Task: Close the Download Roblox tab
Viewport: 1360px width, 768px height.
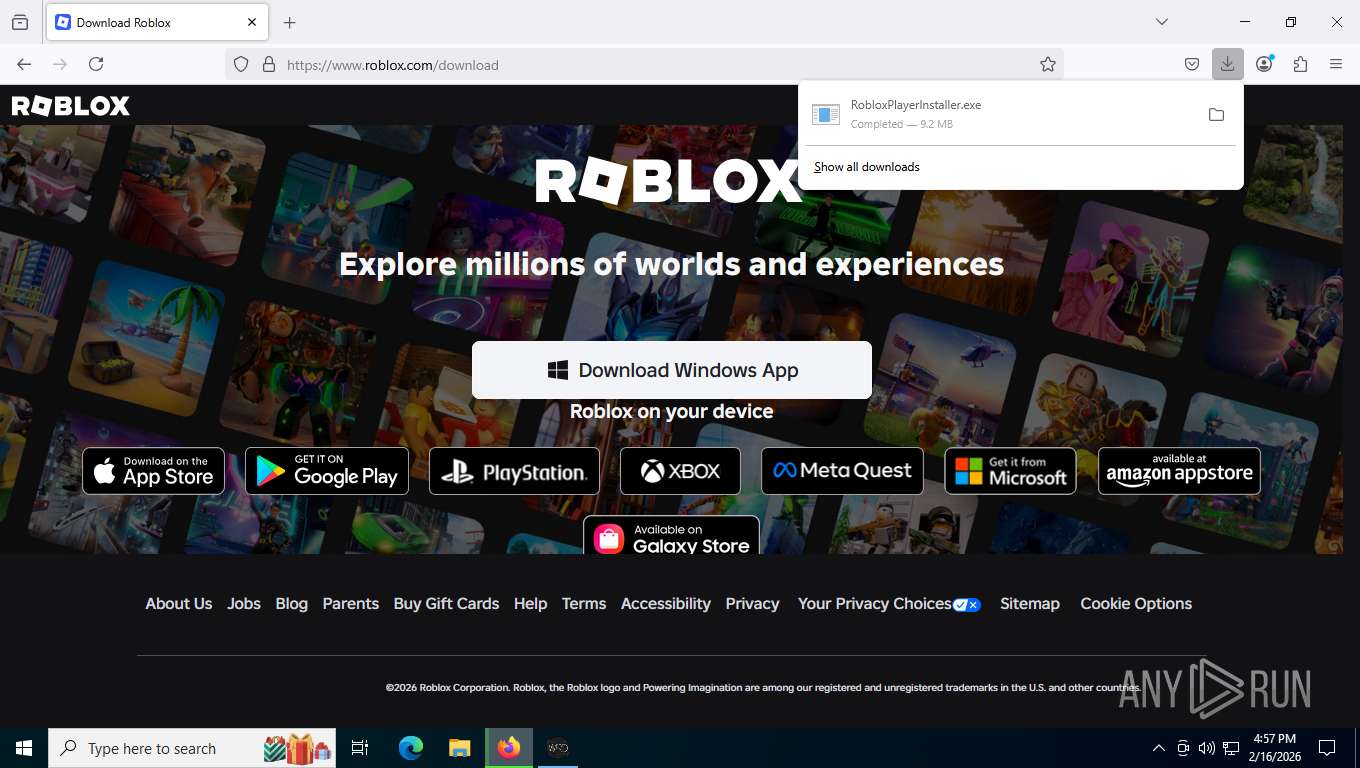Action: pos(252,22)
